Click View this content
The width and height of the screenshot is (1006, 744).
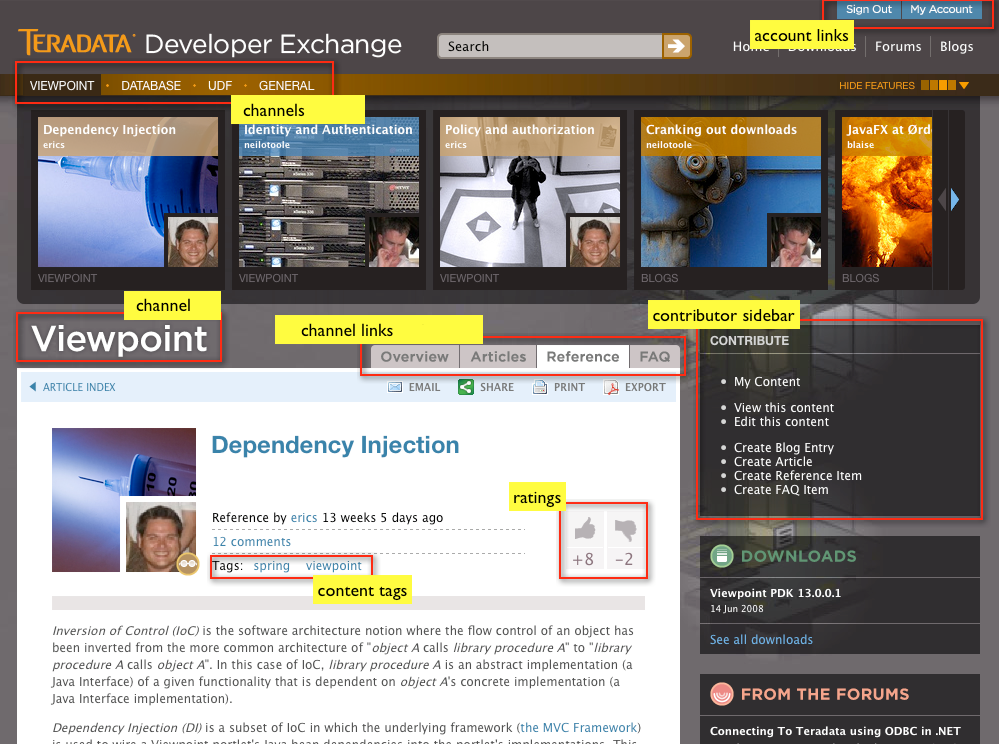coord(784,407)
